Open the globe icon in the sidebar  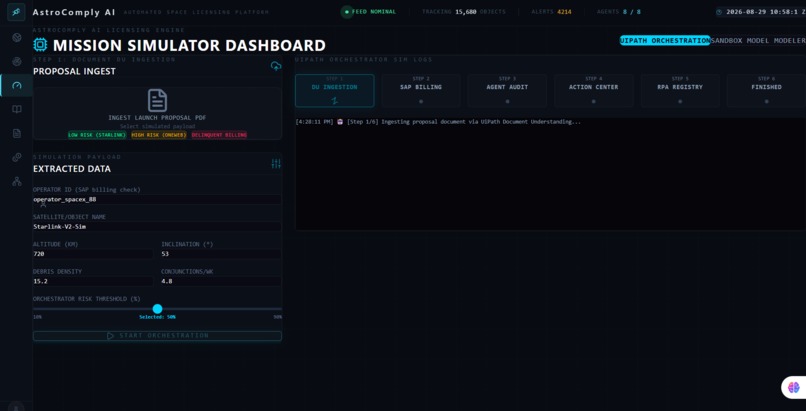click(x=16, y=38)
